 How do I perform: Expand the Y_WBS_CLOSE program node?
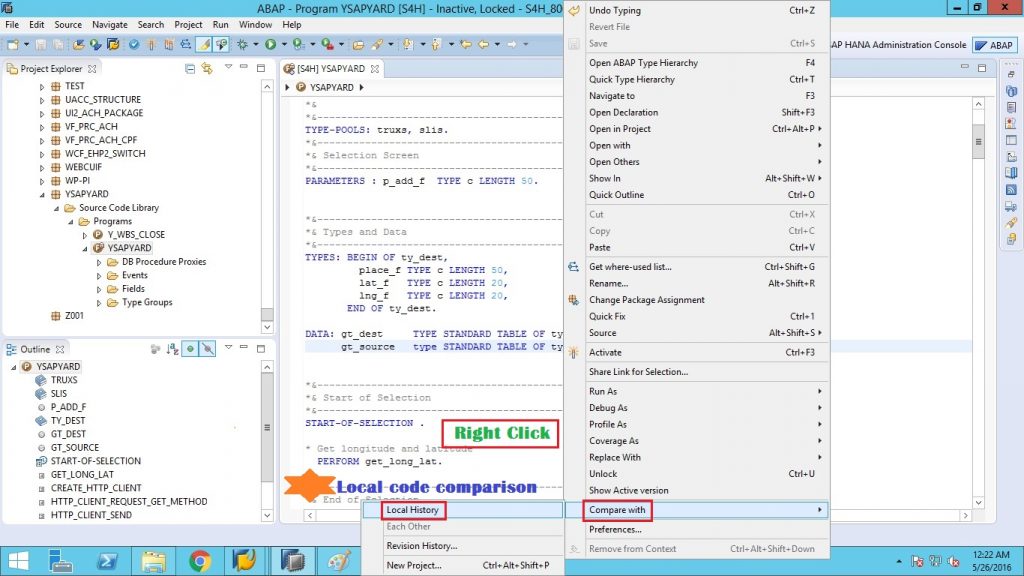(84, 234)
